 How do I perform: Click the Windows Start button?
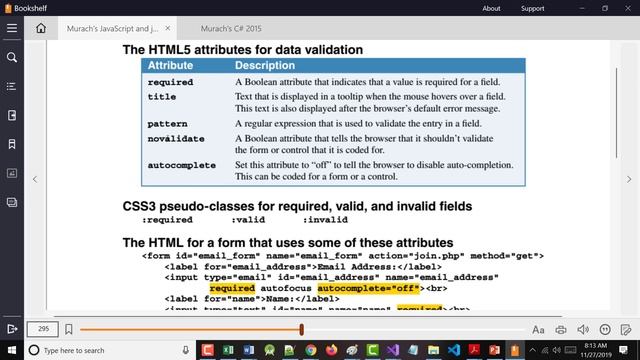click(12, 350)
